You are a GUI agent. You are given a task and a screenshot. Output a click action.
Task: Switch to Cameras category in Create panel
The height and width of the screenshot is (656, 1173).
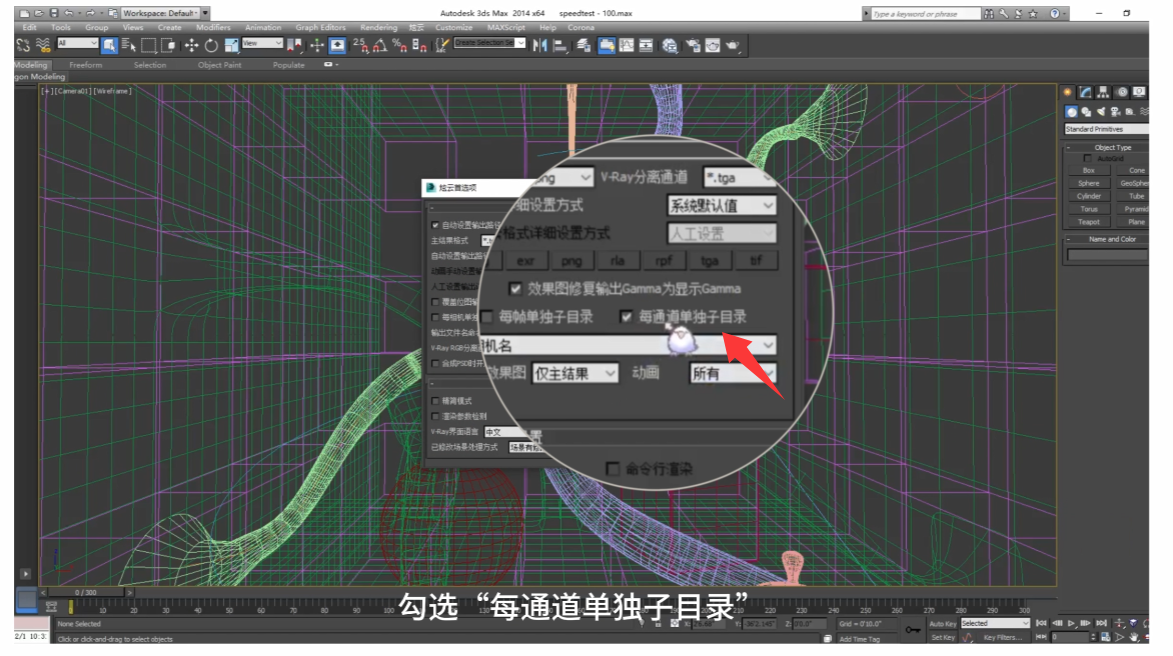click(1115, 112)
